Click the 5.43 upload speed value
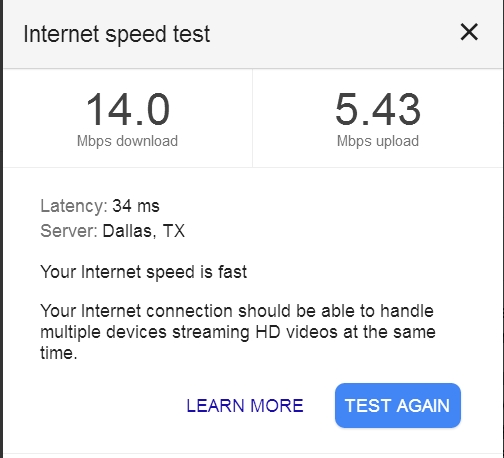 (378, 109)
